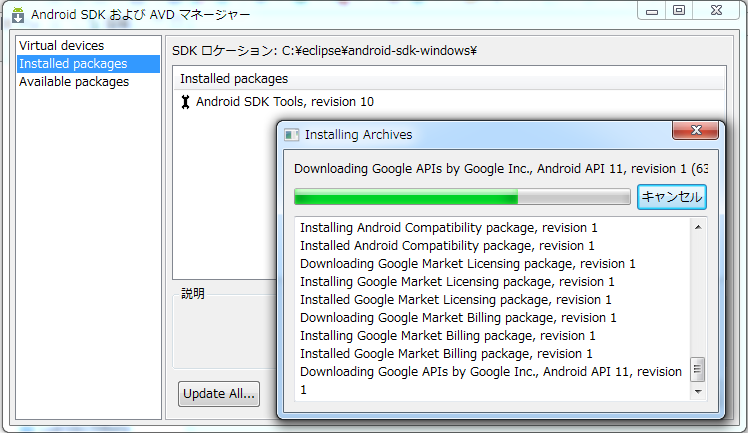Click the log scroll down arrow
748x433 pixels.
pos(698,392)
